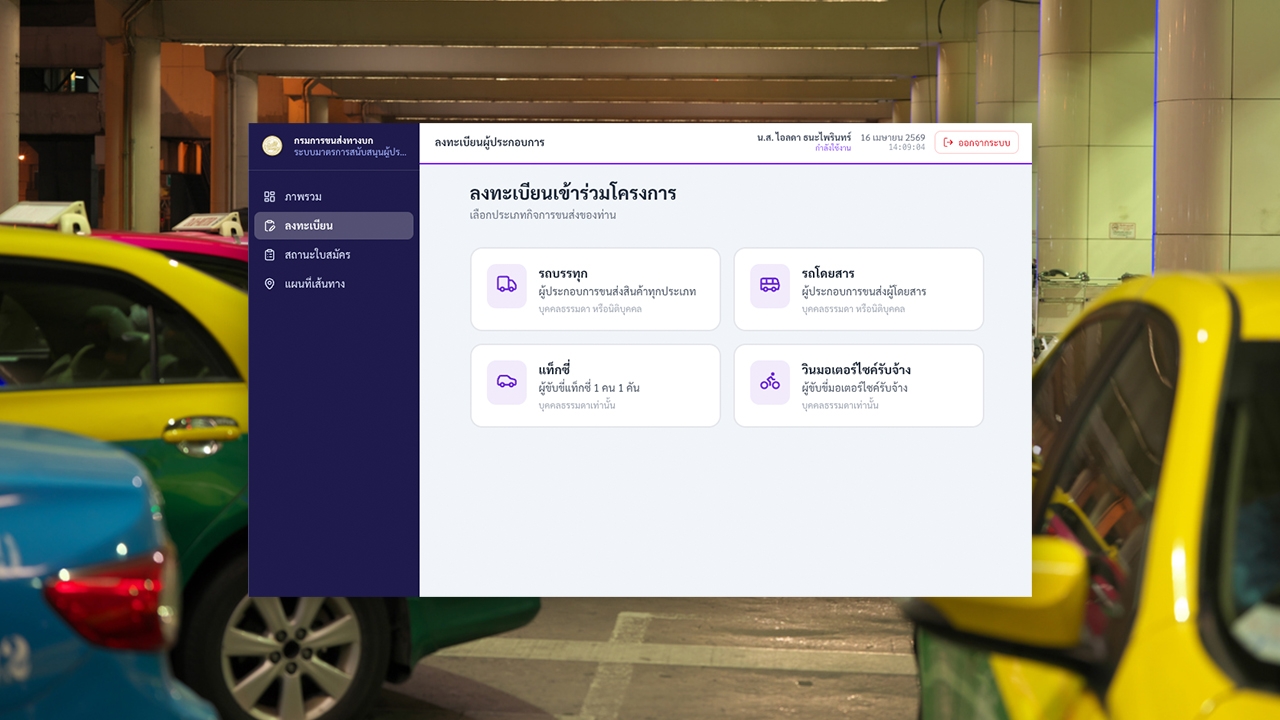Click the department logo emblem
Screen dimensions: 1280x720
click(272, 146)
